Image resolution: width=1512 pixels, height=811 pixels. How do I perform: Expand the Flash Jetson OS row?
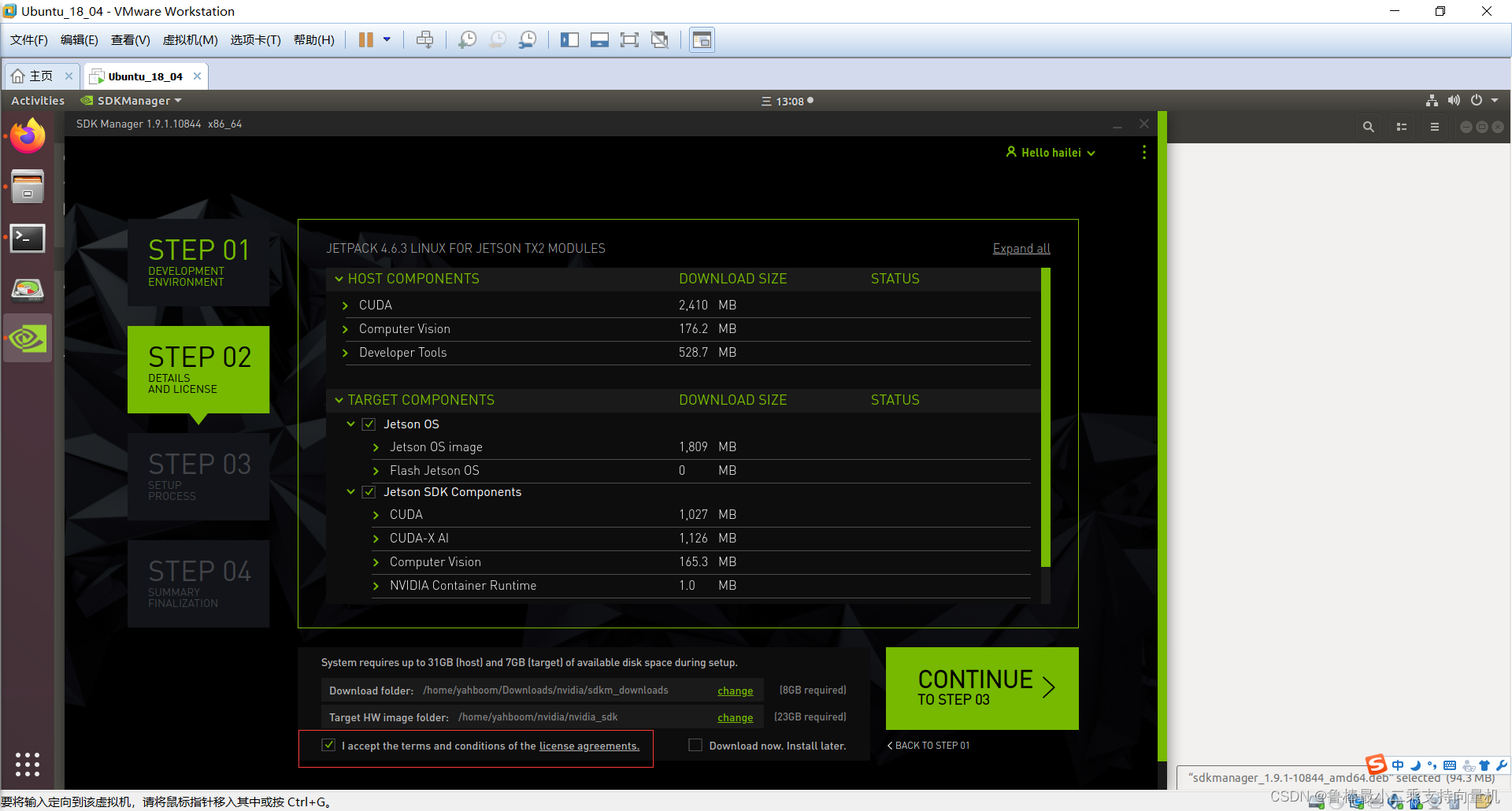[376, 471]
